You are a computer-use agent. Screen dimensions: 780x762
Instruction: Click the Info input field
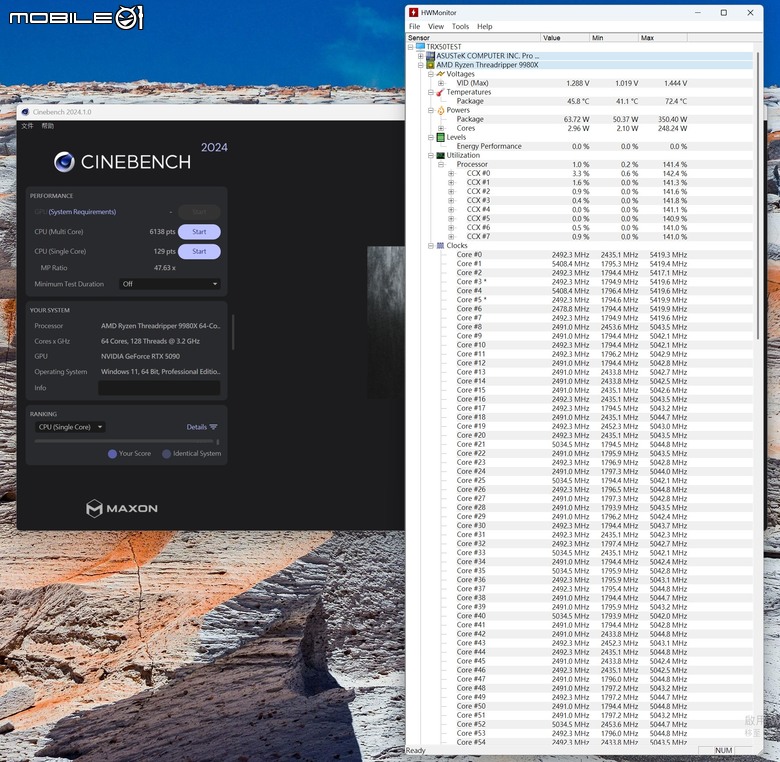pos(159,388)
